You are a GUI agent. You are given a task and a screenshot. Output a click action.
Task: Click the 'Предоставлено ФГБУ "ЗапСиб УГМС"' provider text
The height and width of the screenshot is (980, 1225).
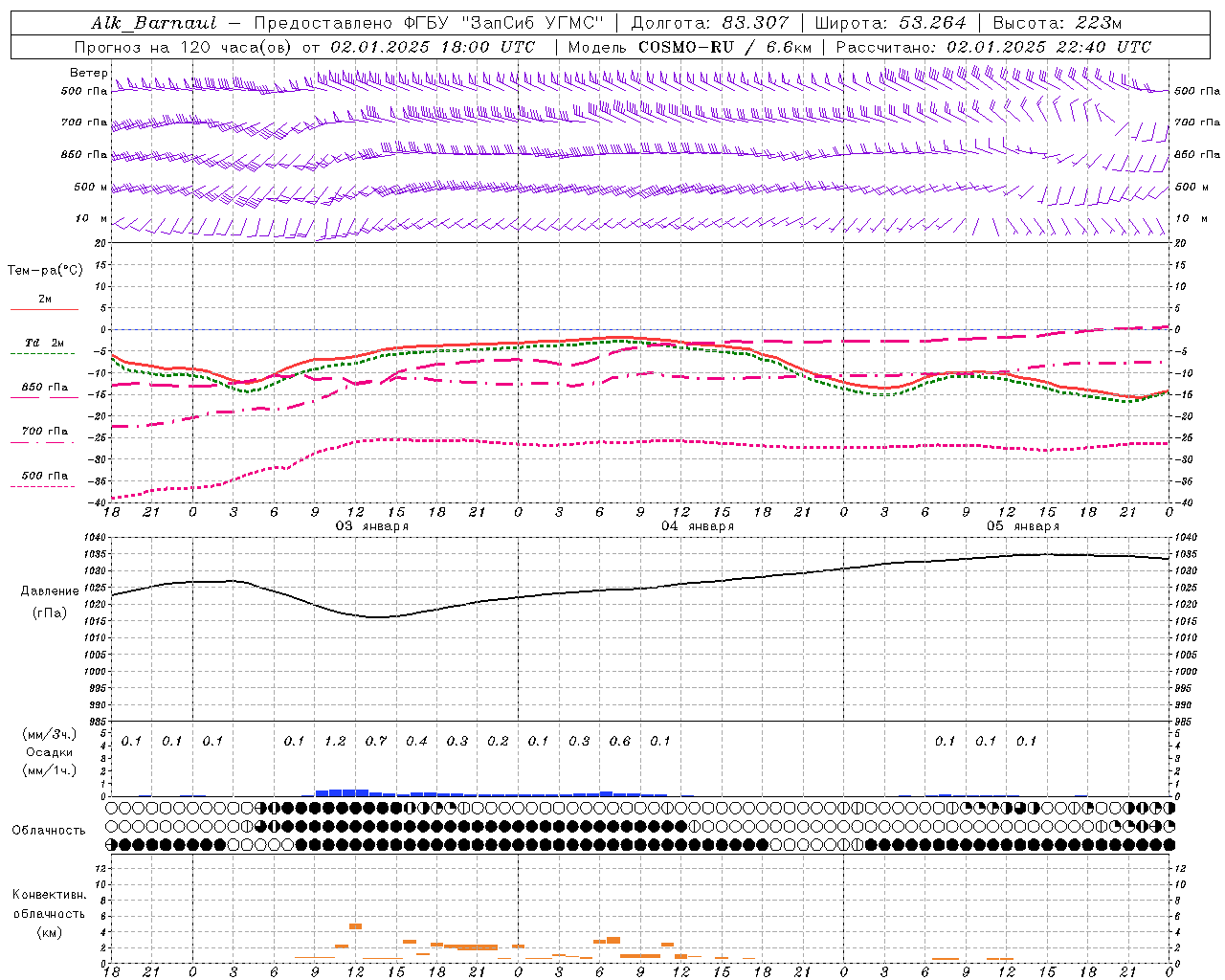pos(429,23)
